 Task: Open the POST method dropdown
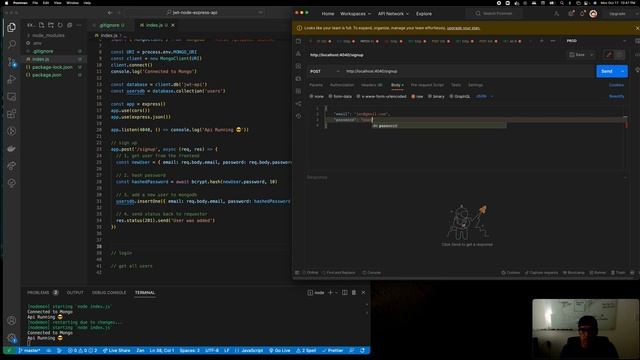324,71
